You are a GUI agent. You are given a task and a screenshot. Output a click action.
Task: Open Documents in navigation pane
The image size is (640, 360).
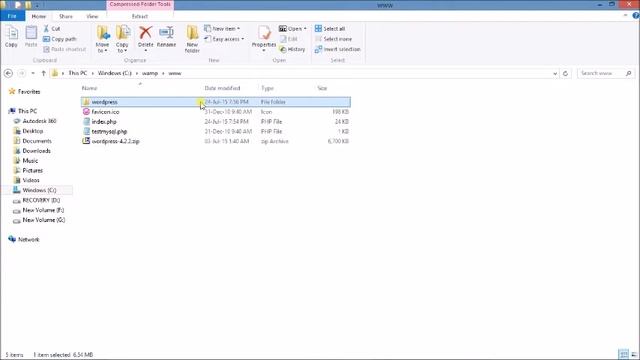(33, 141)
